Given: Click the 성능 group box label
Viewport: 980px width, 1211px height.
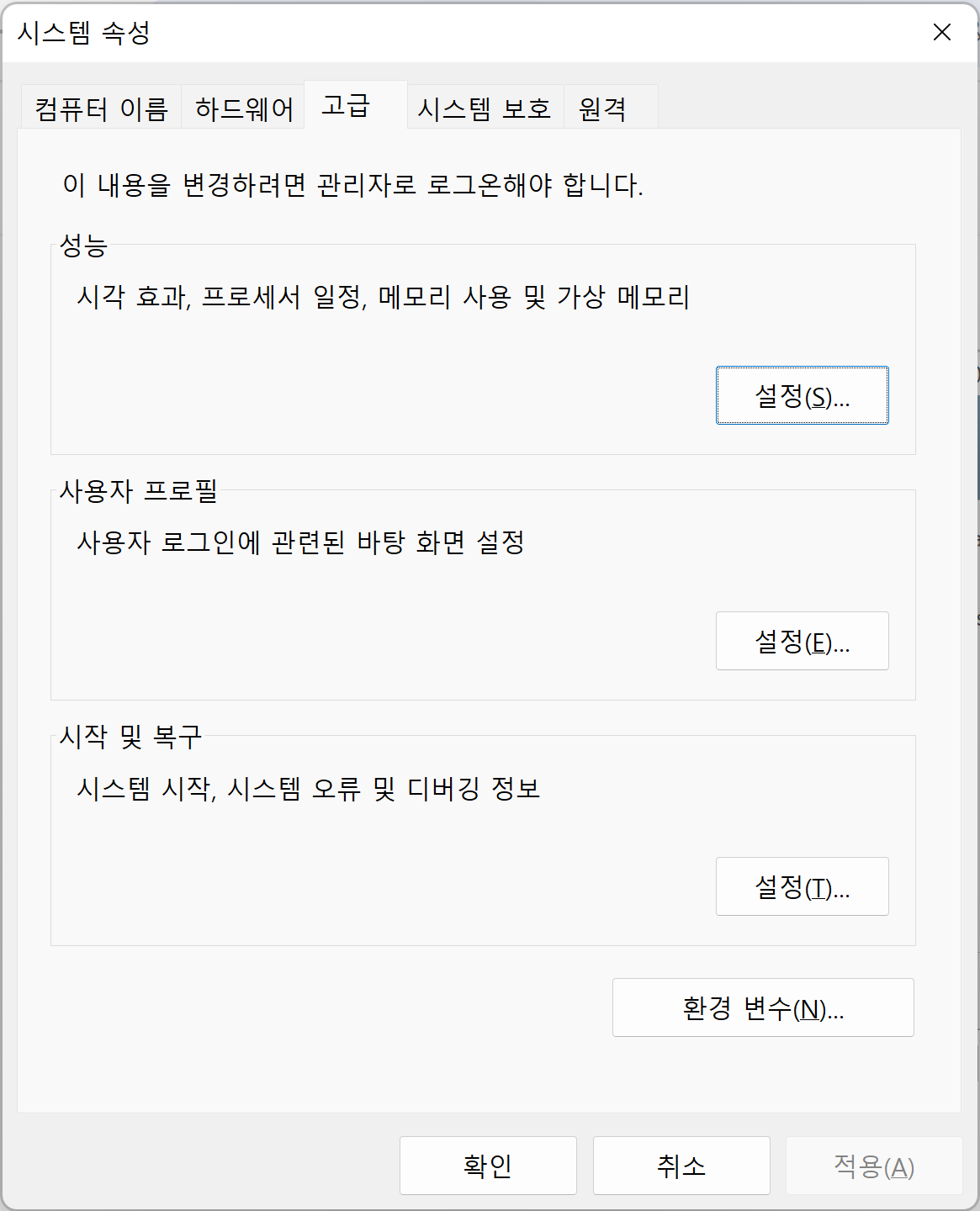Looking at the screenshot, I should pyautogui.click(x=83, y=246).
